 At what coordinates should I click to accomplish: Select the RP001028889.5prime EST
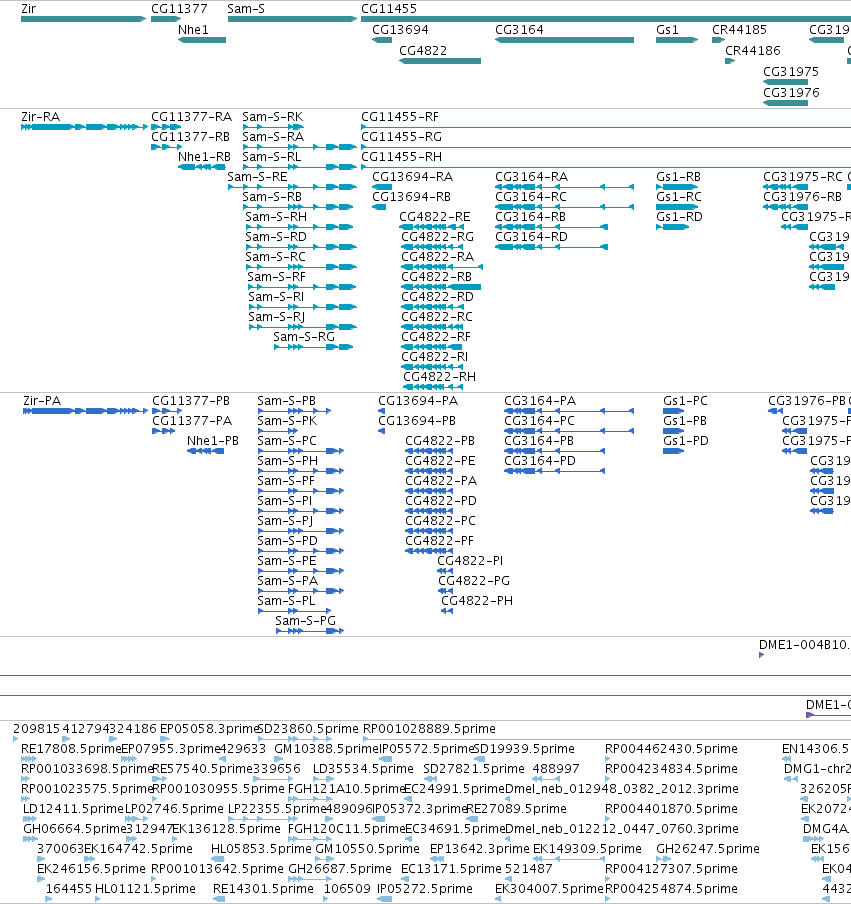tap(607, 739)
